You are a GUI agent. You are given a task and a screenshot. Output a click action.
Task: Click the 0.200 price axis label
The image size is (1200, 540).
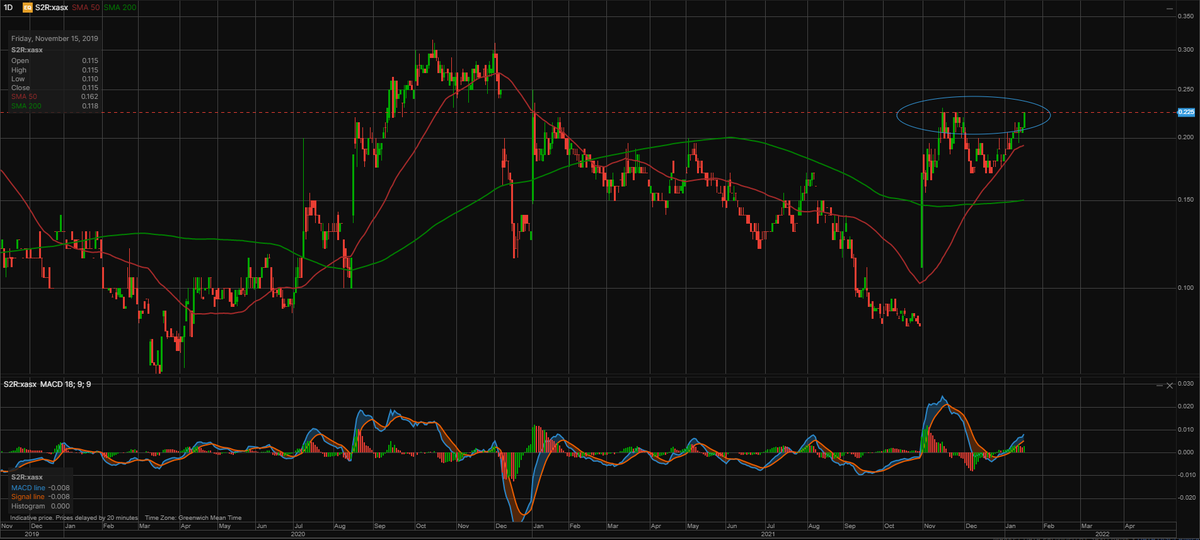tap(1187, 138)
